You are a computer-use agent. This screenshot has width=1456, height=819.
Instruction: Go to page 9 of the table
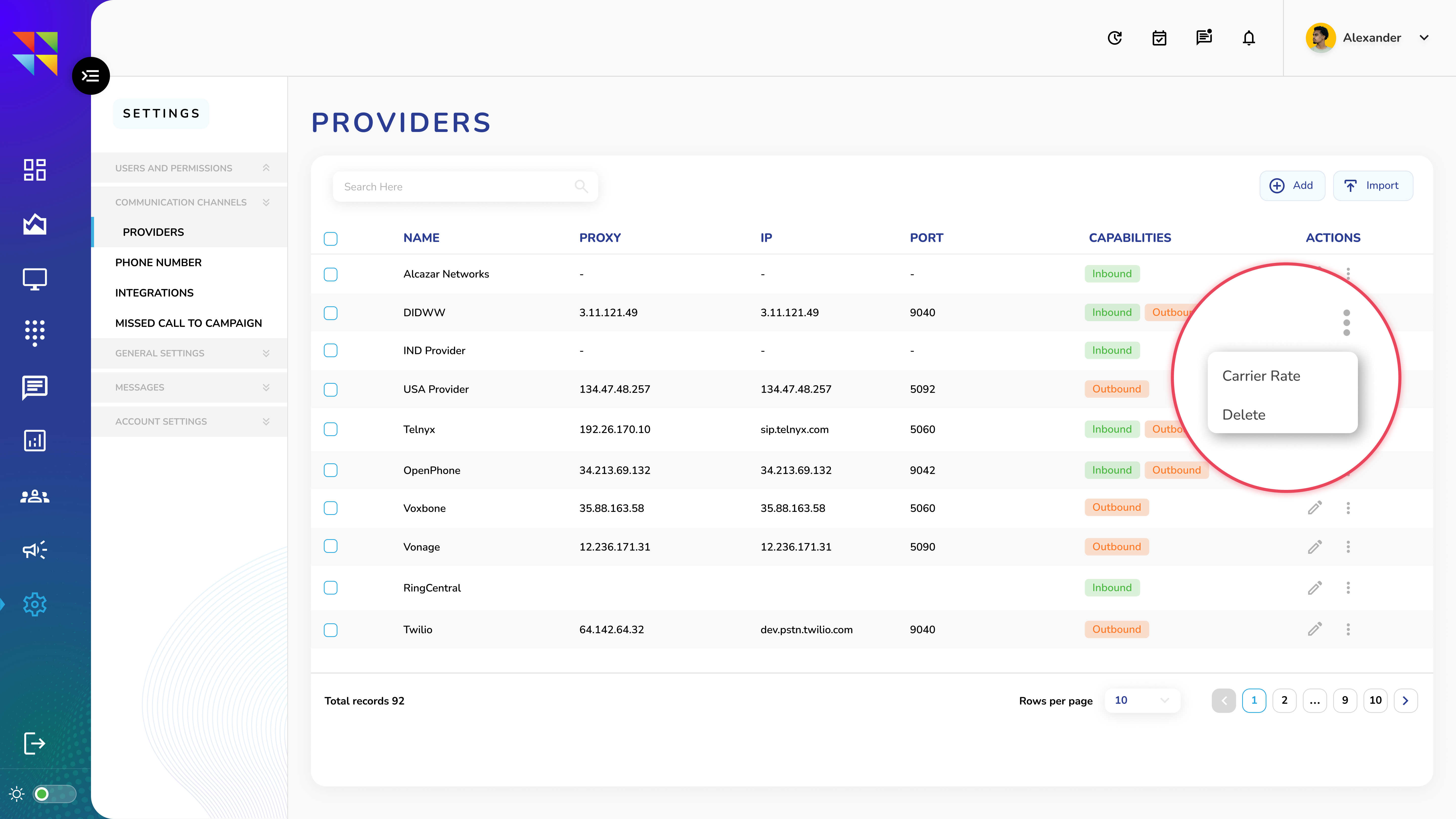pyautogui.click(x=1345, y=700)
